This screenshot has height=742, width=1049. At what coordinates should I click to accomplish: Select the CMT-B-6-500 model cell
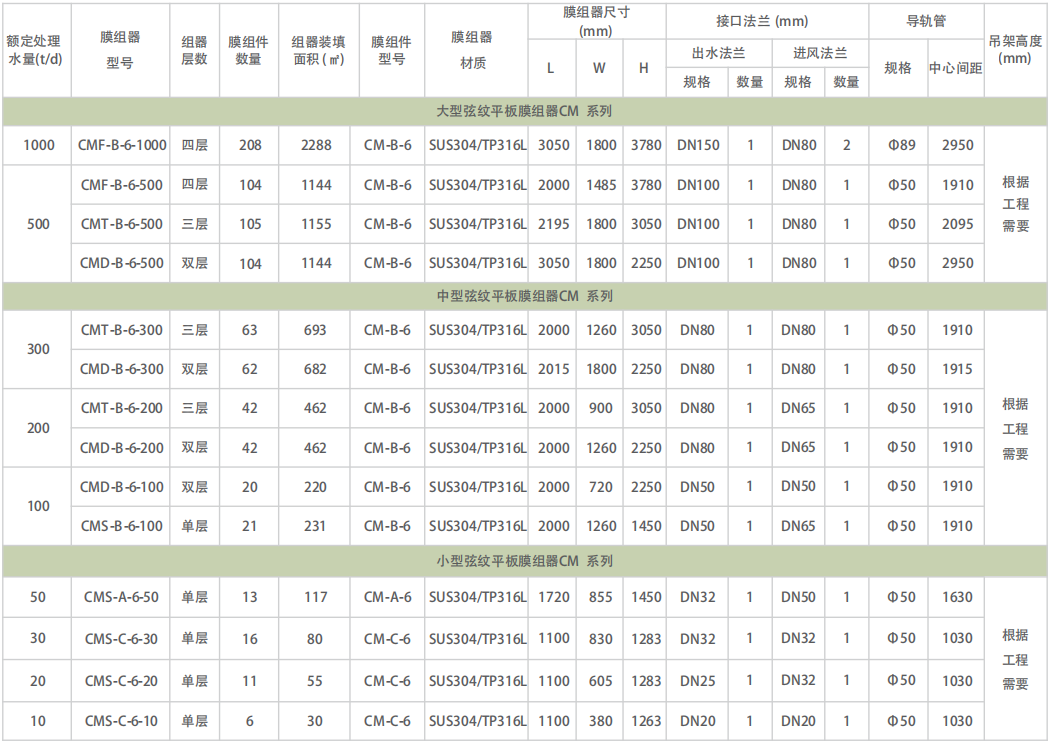click(121, 224)
